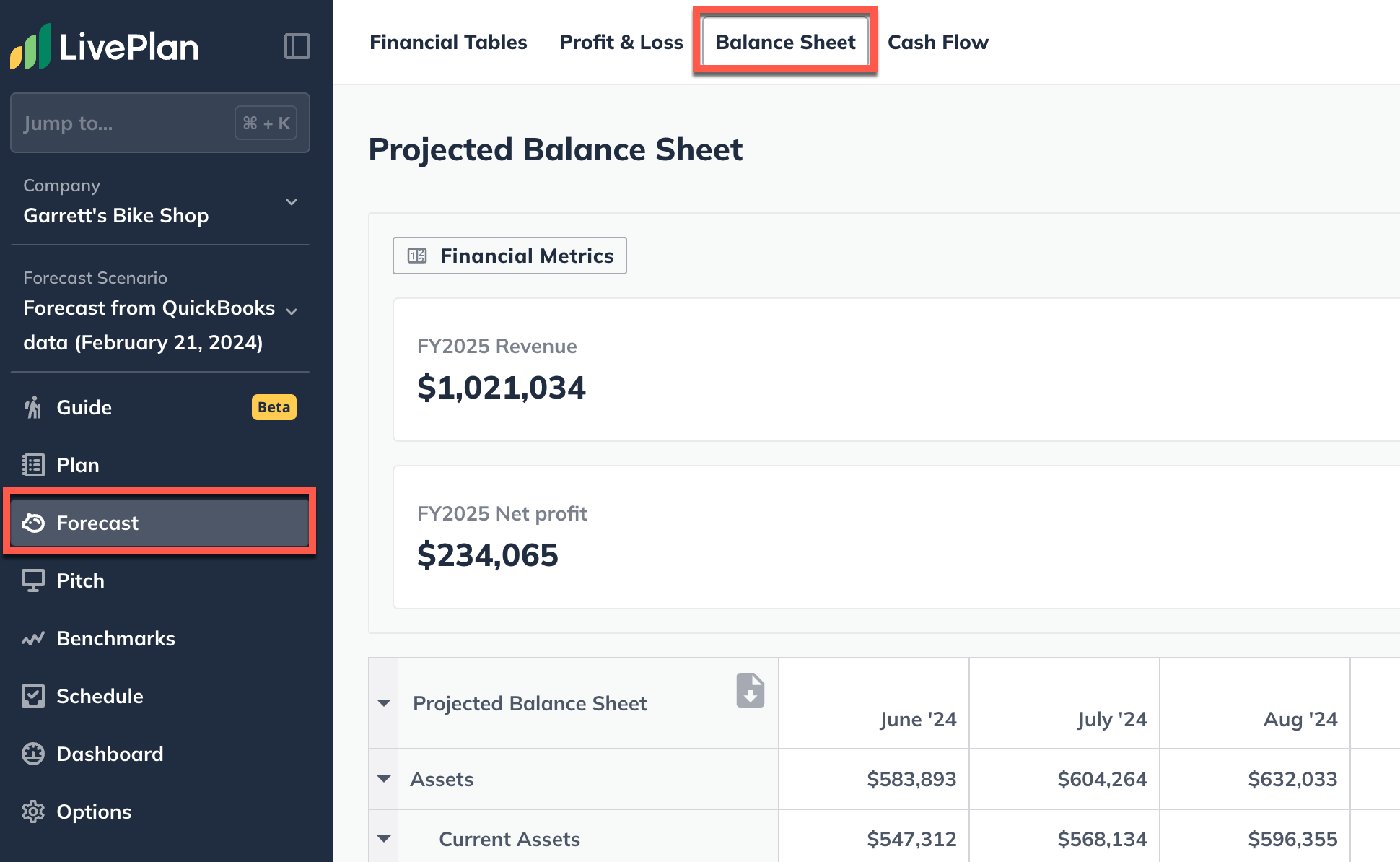Click the Plan notebook icon
This screenshot has height=862, width=1400.
[33, 465]
